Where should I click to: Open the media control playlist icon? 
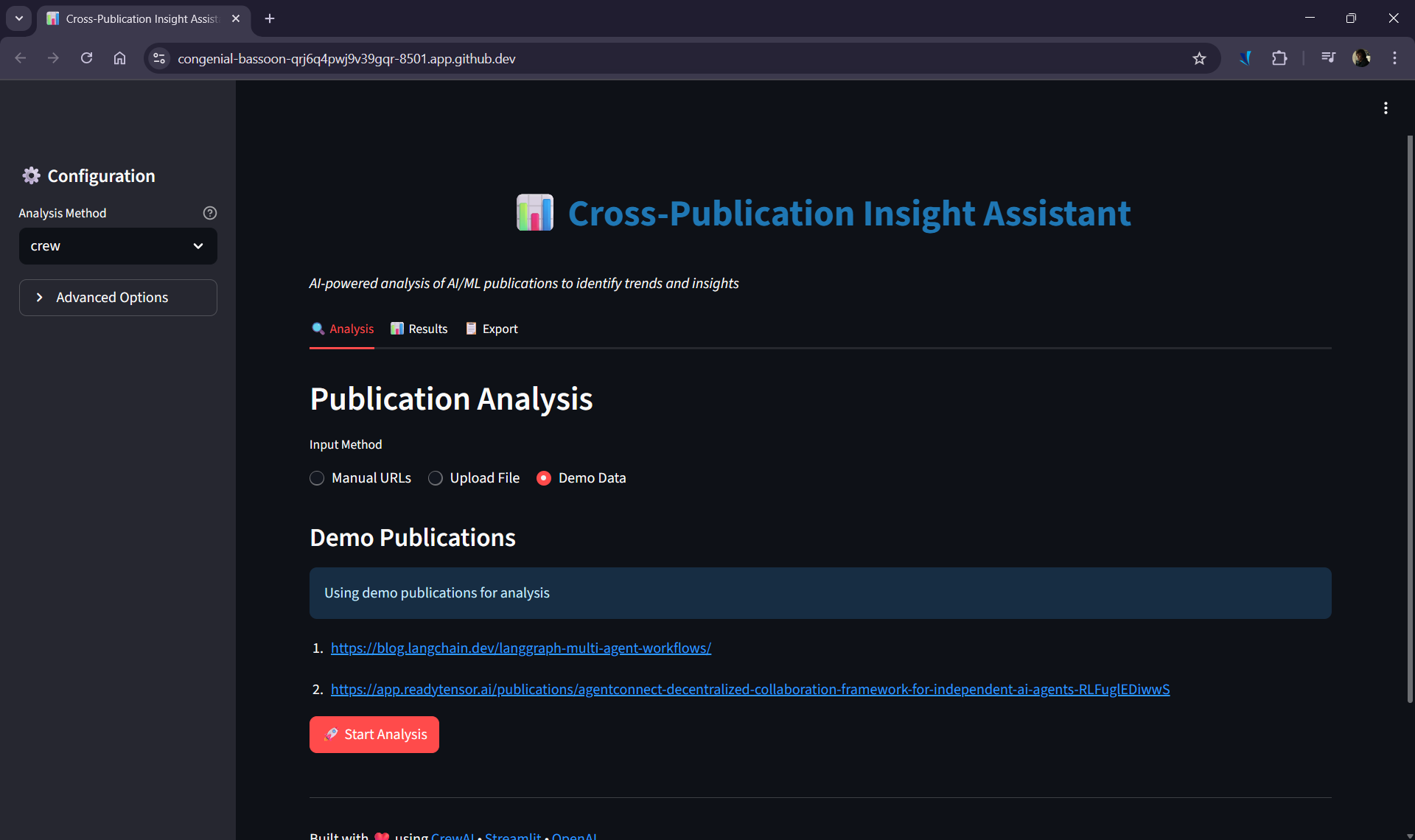pos(1328,58)
